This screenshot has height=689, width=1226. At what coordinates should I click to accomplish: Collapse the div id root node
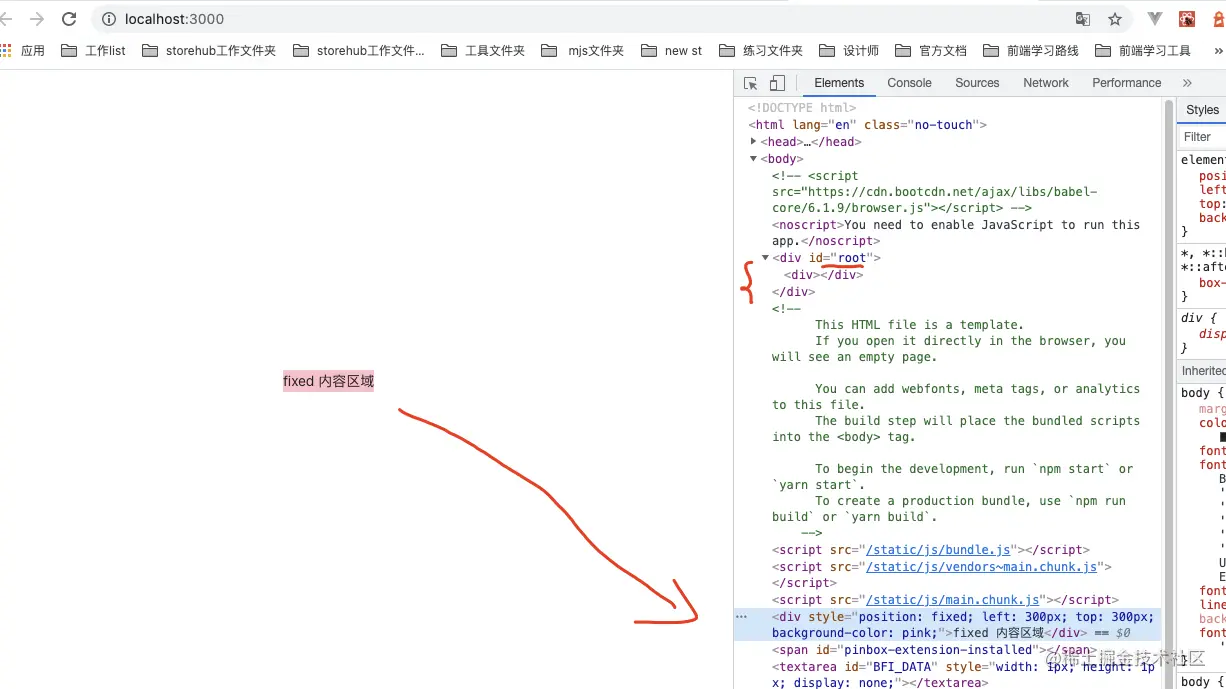pyautogui.click(x=765, y=258)
